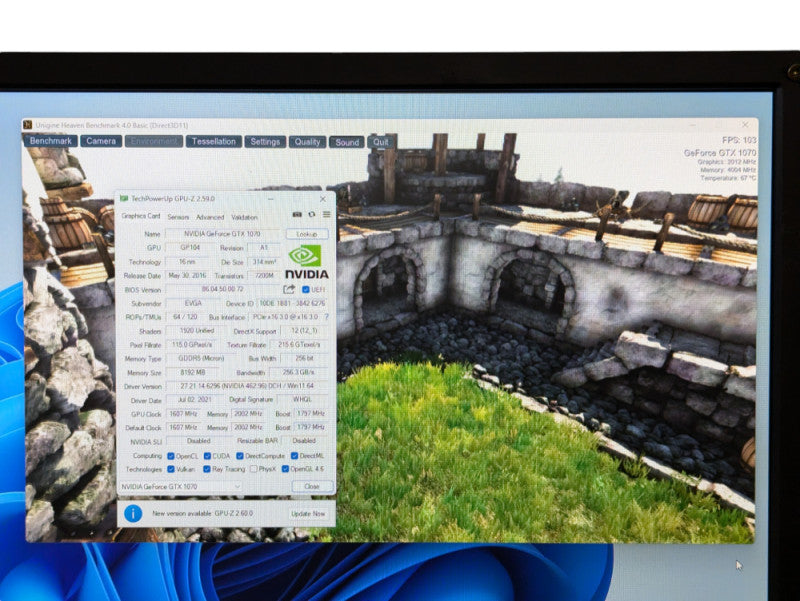The height and width of the screenshot is (601, 800).
Task: Click the Quality button in Heaven
Action: [307, 142]
